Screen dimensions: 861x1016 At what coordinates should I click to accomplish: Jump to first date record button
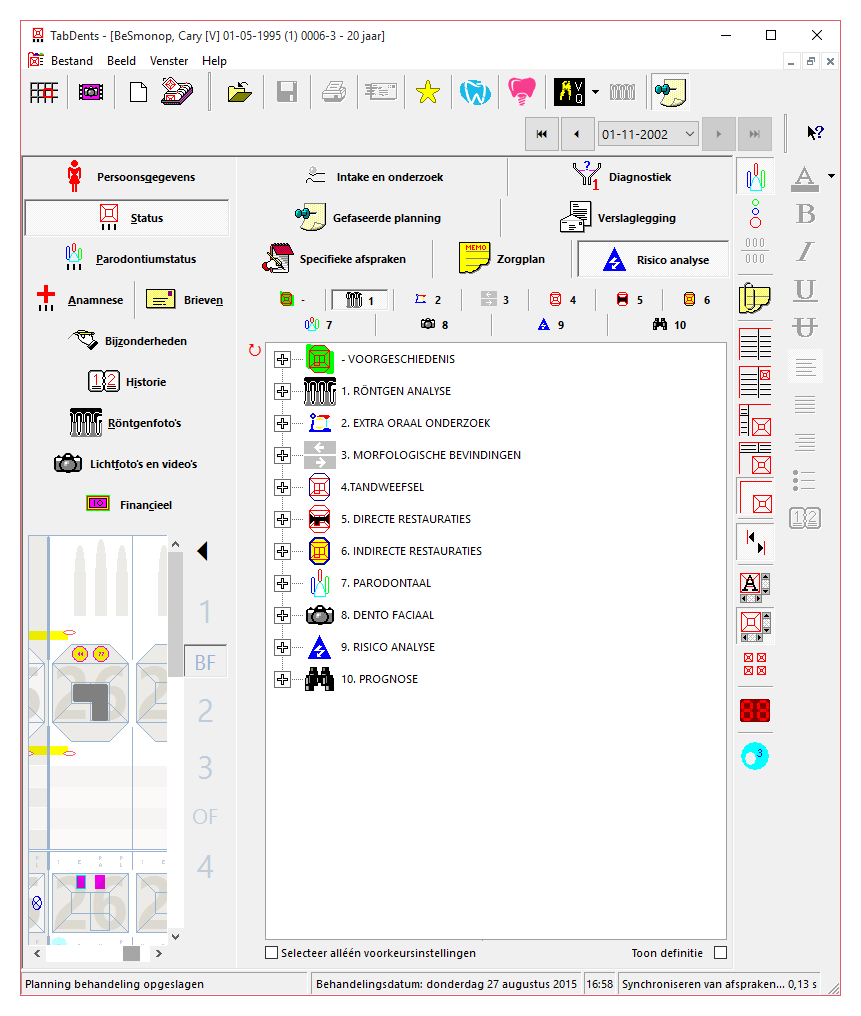point(542,134)
